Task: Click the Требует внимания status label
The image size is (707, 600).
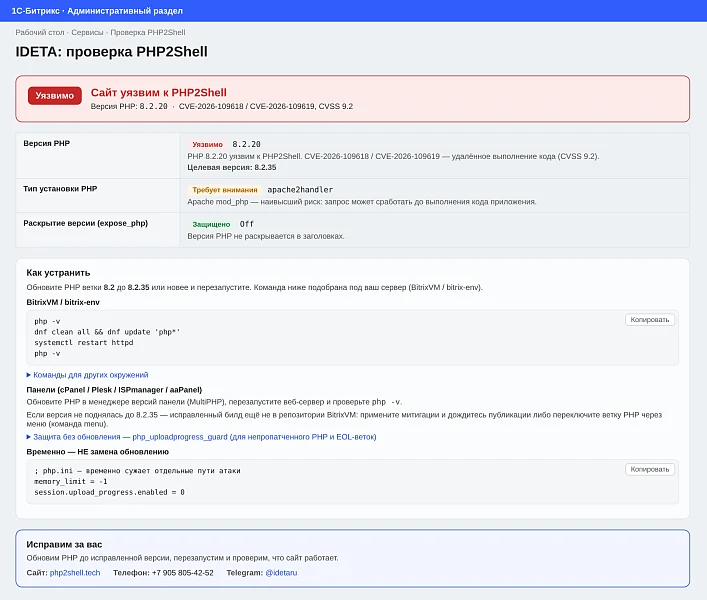Action: point(225,190)
